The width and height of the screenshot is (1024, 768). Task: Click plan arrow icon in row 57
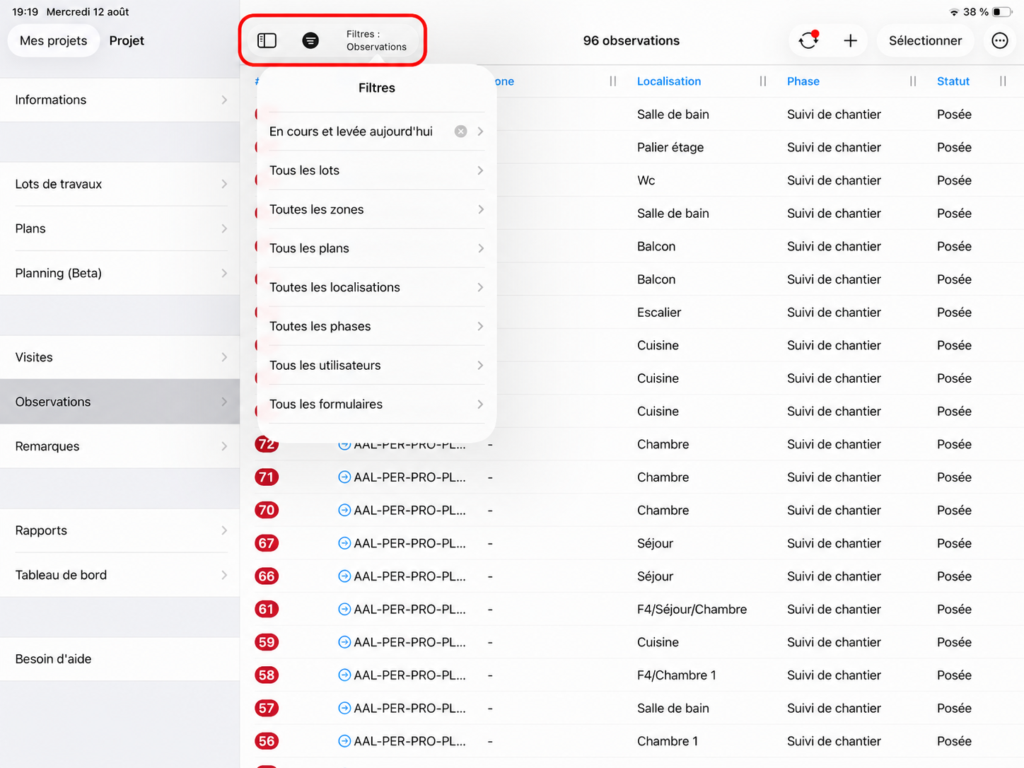pyautogui.click(x=344, y=708)
